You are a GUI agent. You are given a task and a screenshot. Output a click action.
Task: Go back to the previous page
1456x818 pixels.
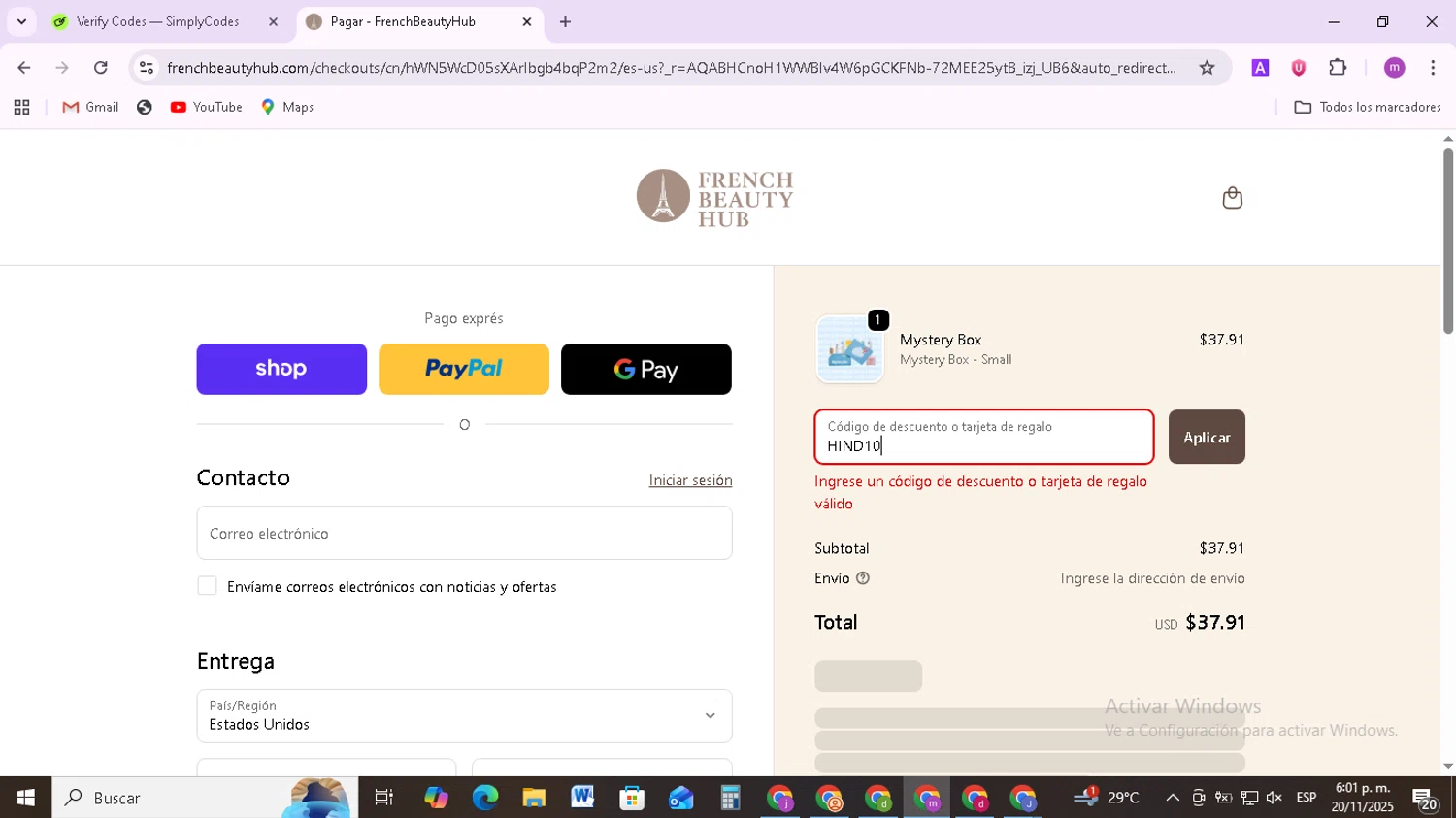point(24,68)
